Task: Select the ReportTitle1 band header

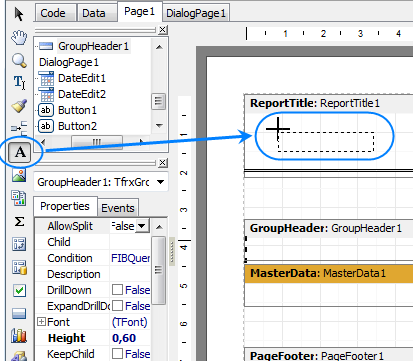Action: (328, 103)
